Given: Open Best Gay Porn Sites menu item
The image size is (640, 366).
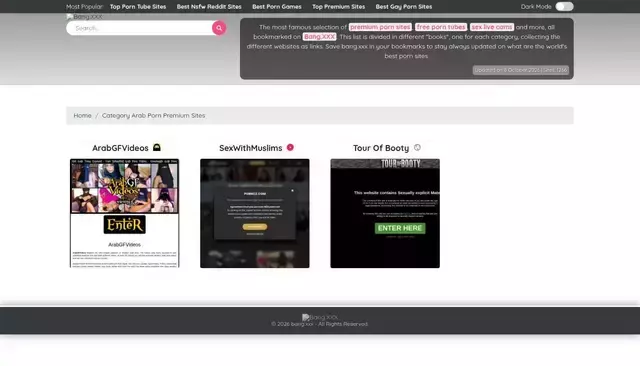Looking at the screenshot, I should [404, 7].
